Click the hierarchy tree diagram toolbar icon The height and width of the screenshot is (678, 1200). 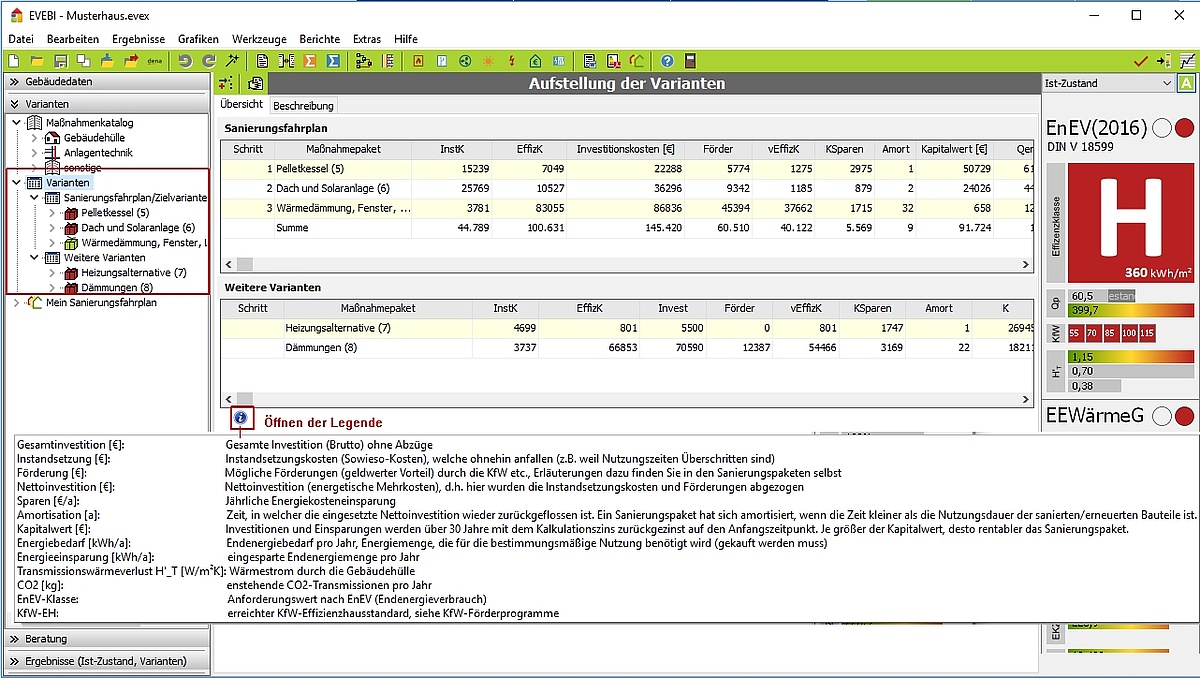point(363,61)
